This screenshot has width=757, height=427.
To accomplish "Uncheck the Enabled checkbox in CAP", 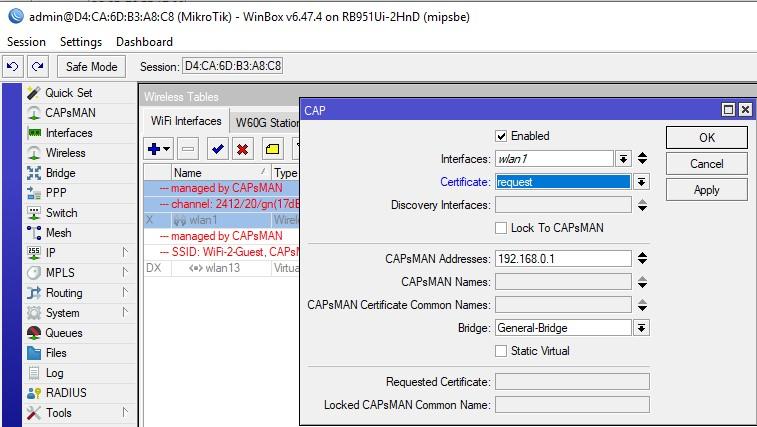I will click(501, 136).
